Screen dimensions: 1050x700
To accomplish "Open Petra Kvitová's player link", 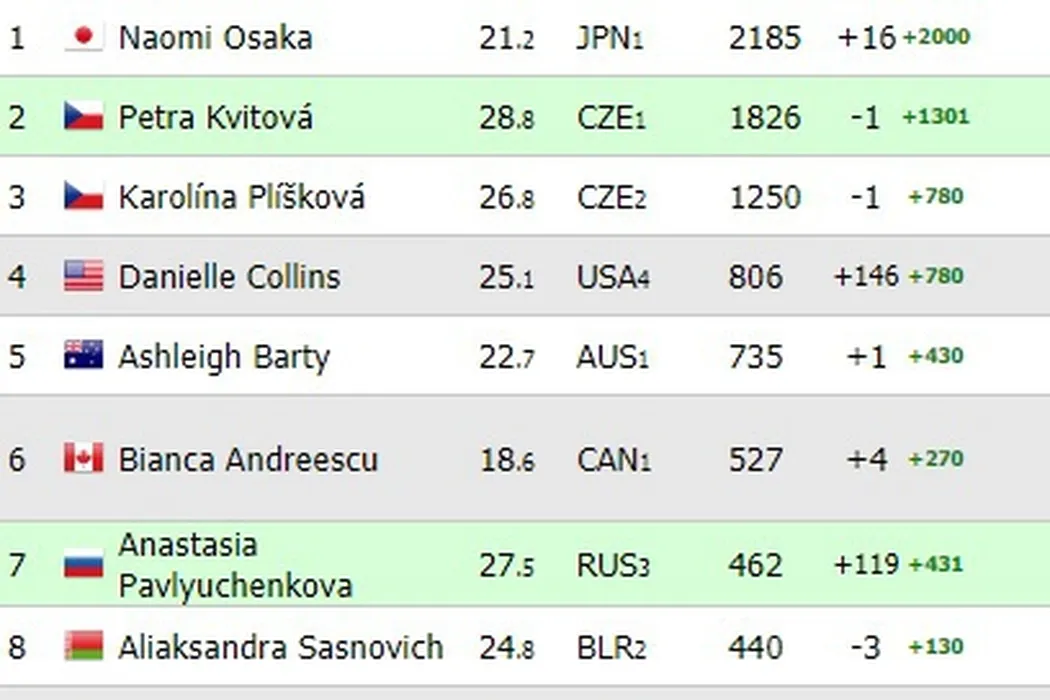I will (215, 117).
